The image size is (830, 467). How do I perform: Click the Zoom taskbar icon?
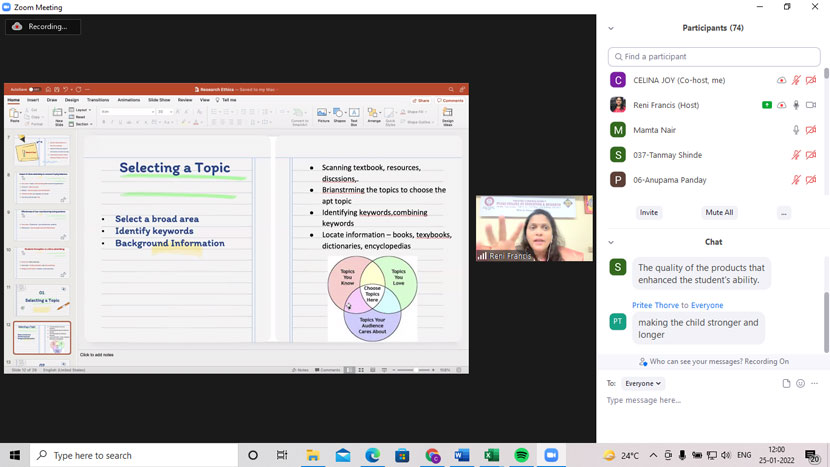coord(550,455)
